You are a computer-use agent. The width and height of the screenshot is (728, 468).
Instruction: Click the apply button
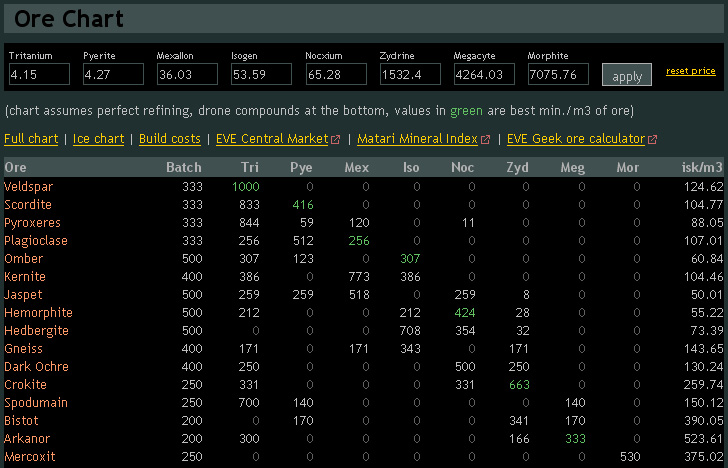627,75
